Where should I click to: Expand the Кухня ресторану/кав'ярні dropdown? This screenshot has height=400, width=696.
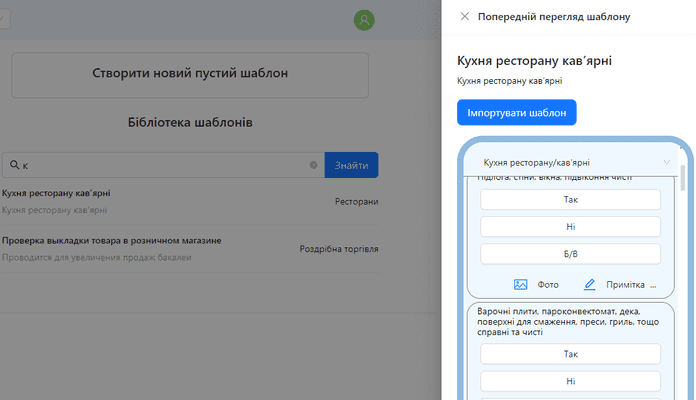tap(666, 162)
